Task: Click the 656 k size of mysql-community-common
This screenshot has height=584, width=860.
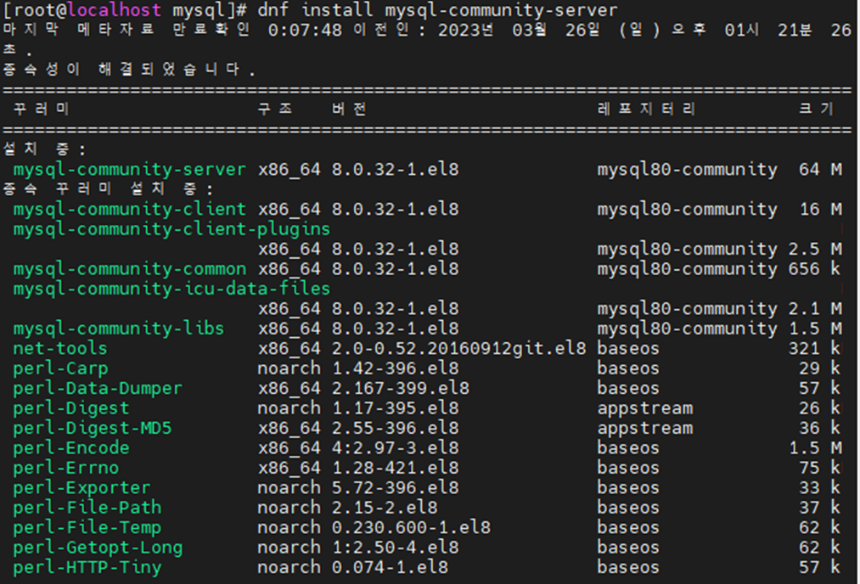Action: pyautogui.click(x=815, y=269)
